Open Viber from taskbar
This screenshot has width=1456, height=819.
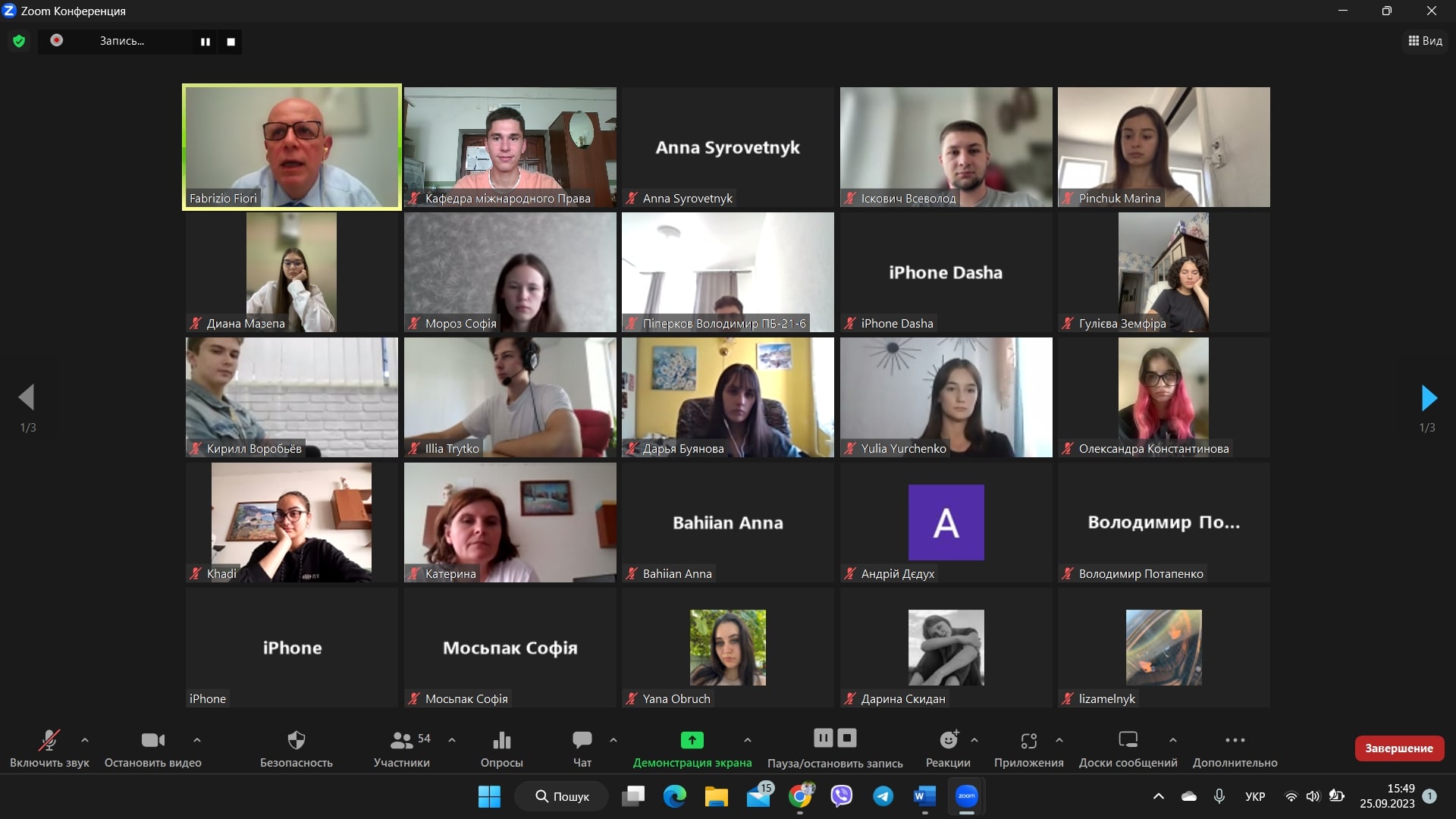842,796
